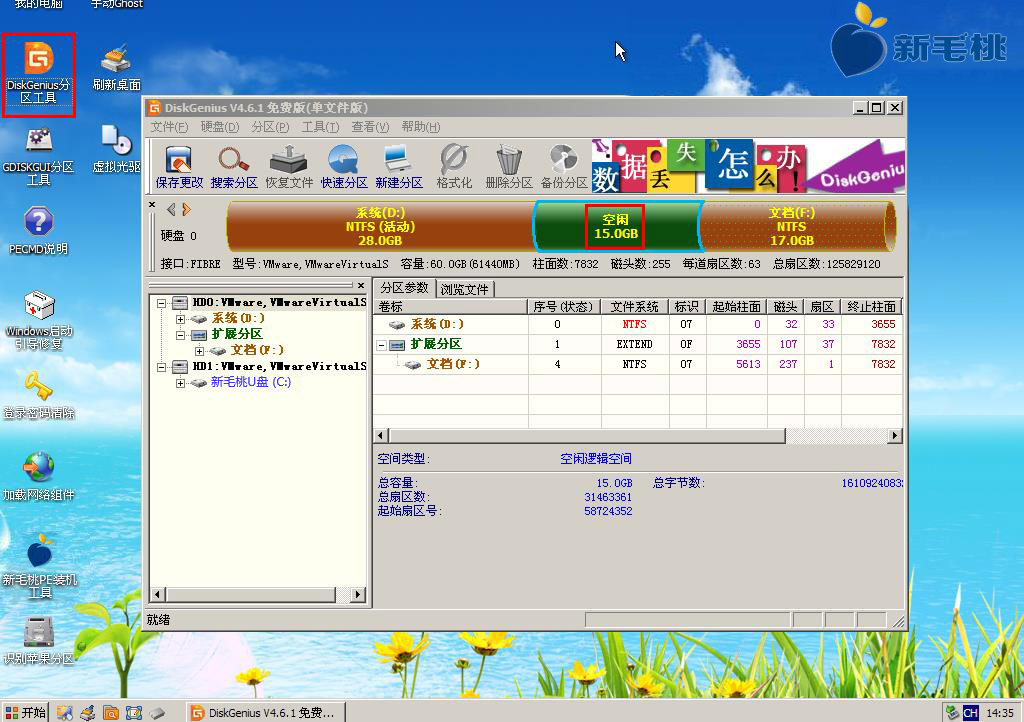Image resolution: width=1024 pixels, height=722 pixels.
Task: Click the folder search quick launch icon
Action: 110,713
